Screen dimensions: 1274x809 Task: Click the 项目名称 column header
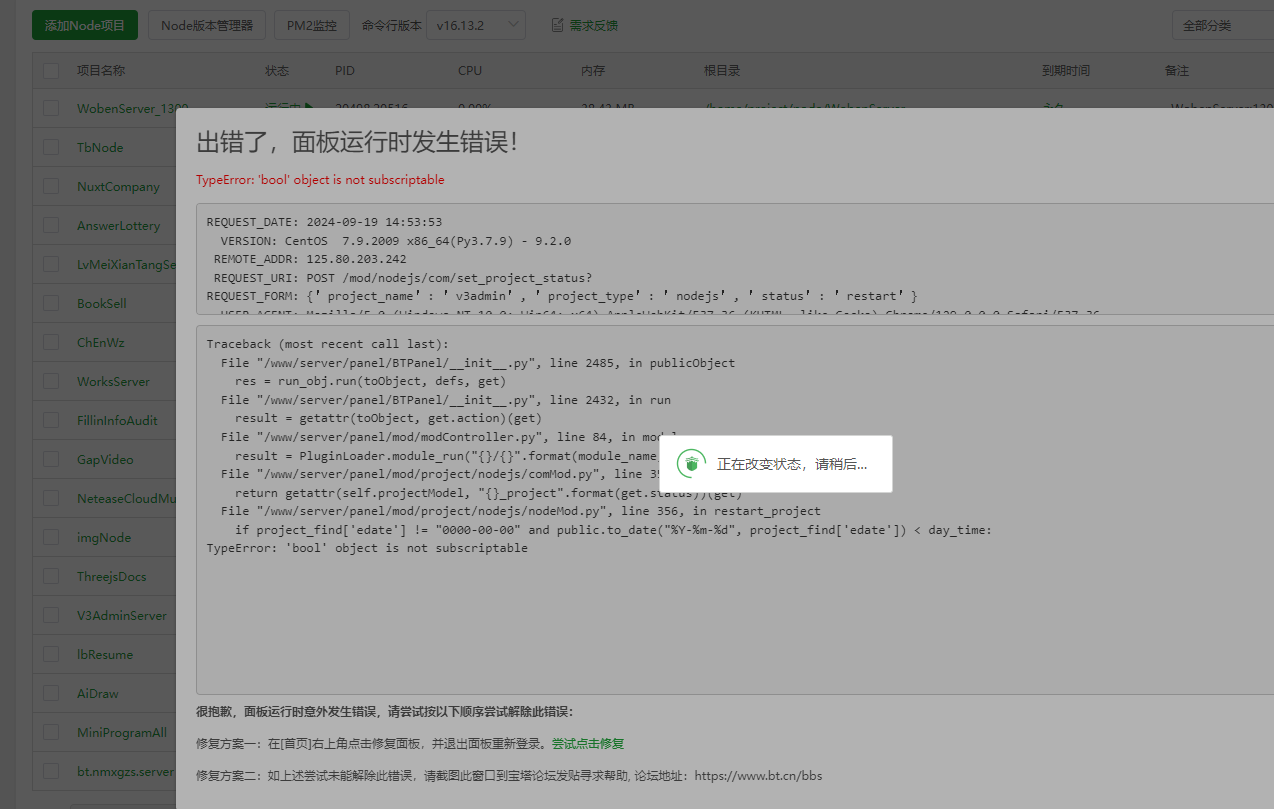point(101,71)
